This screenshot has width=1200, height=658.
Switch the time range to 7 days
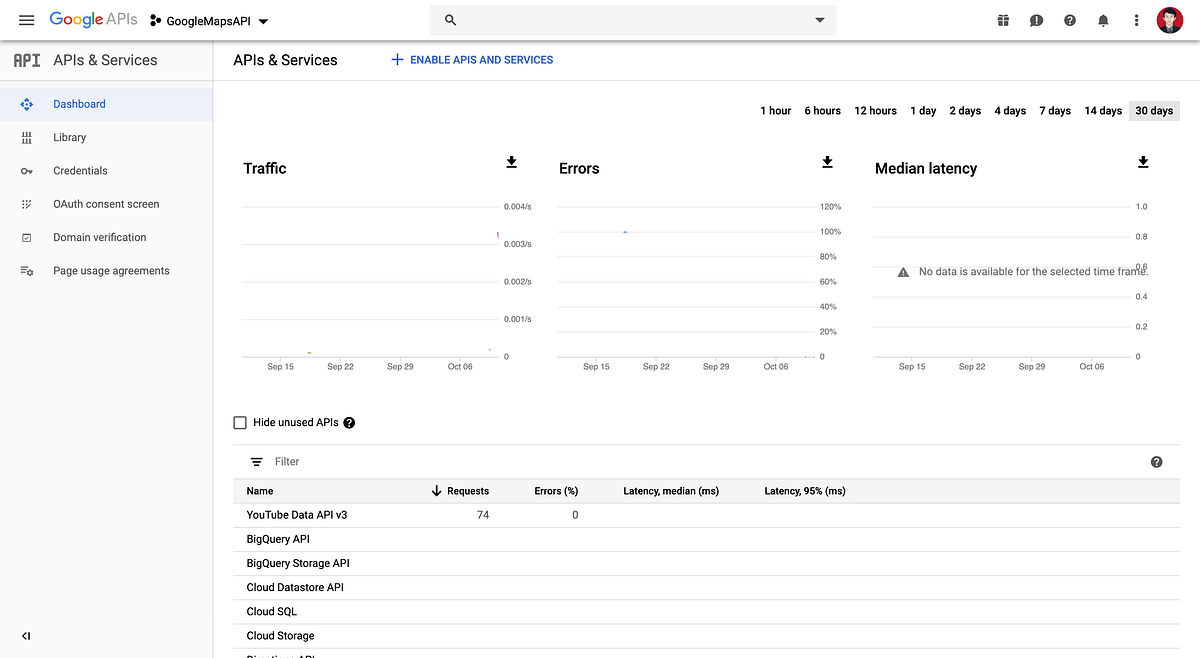pyautogui.click(x=1054, y=110)
